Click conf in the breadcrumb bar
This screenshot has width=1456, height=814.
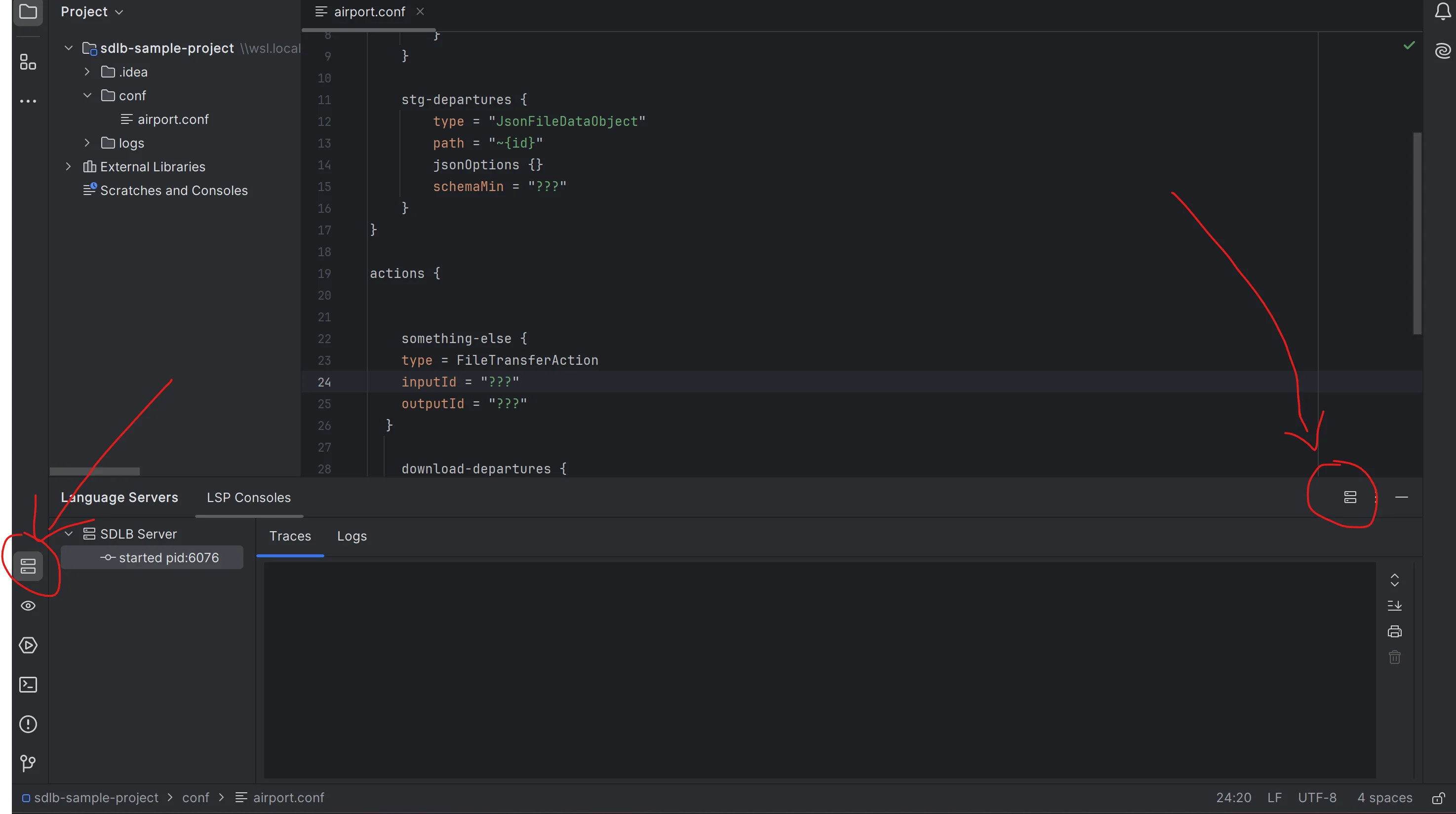point(195,798)
